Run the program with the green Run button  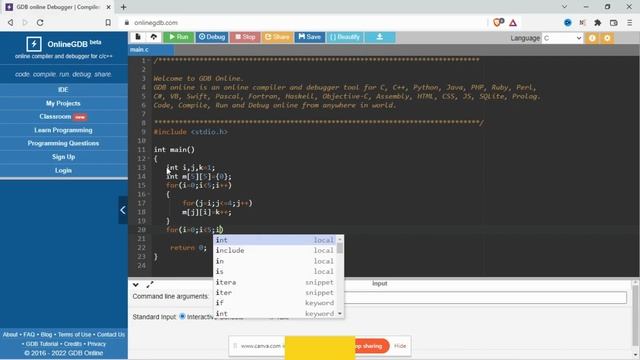[179, 37]
